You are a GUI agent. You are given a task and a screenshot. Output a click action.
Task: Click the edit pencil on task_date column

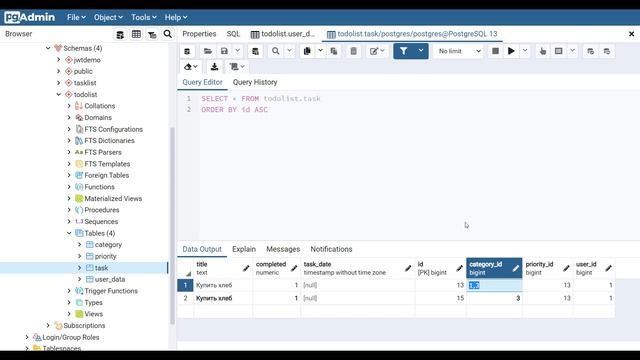(407, 268)
